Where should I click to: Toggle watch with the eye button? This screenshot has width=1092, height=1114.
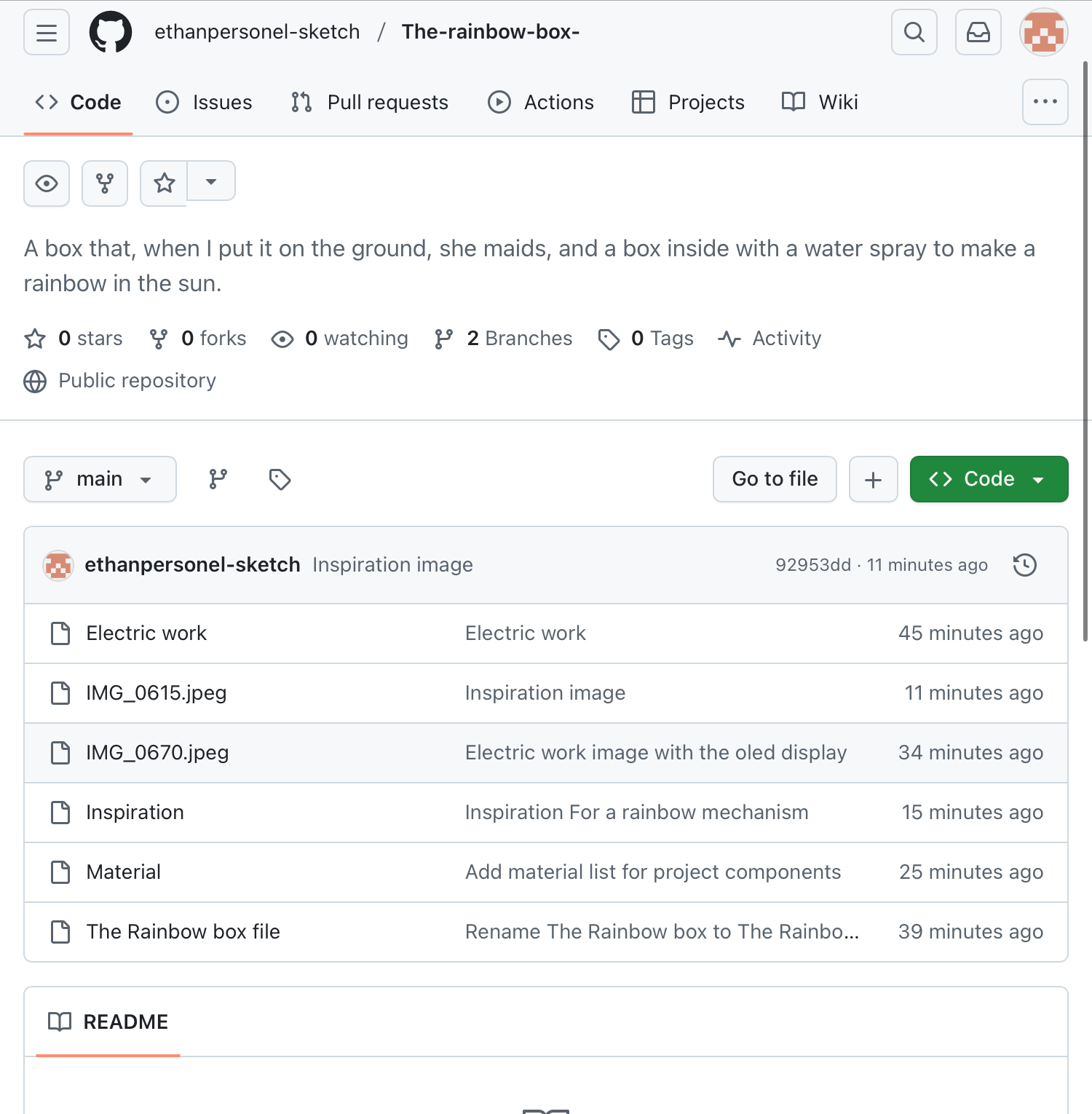point(47,183)
